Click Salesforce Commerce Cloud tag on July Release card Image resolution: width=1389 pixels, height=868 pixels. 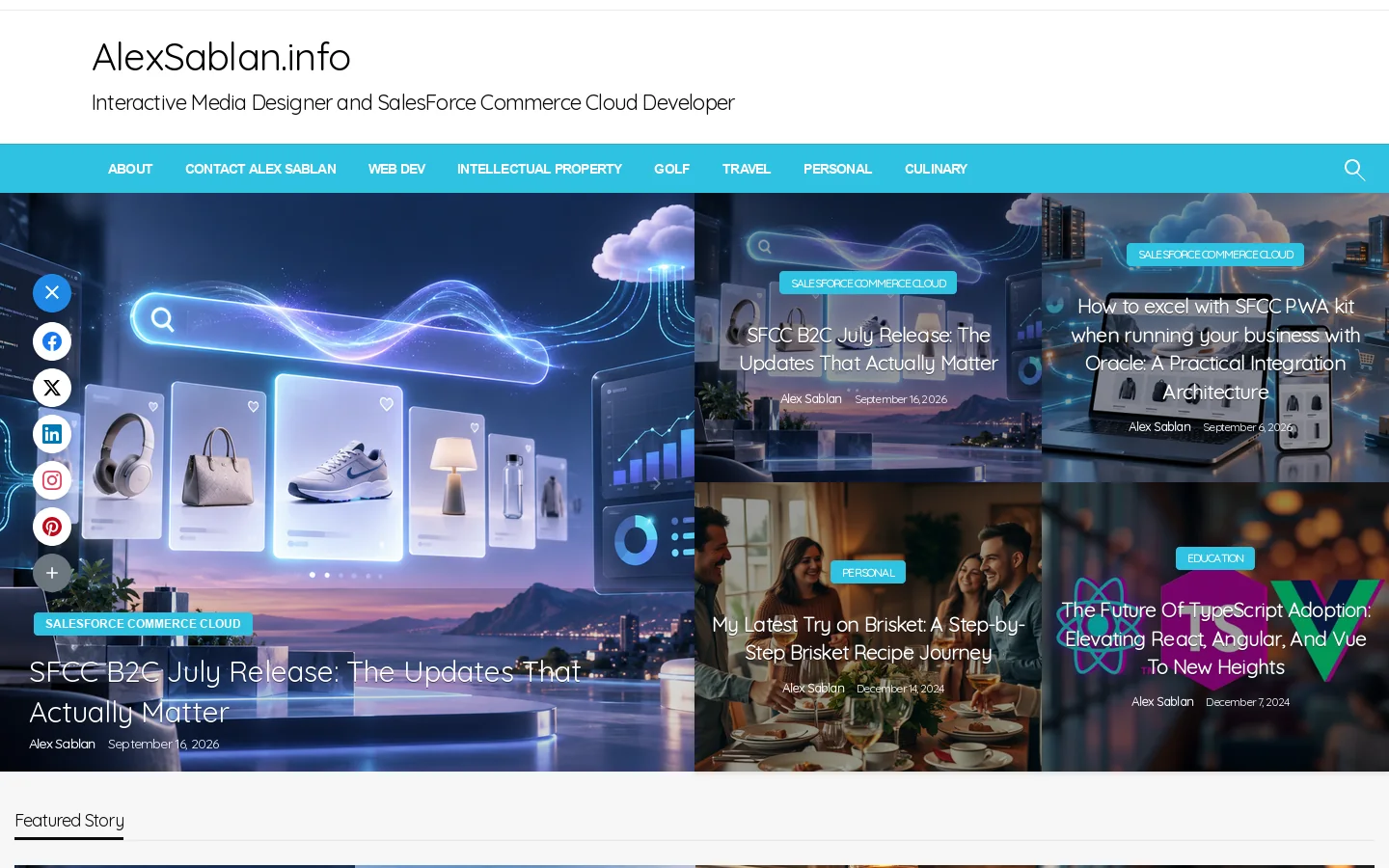click(868, 283)
